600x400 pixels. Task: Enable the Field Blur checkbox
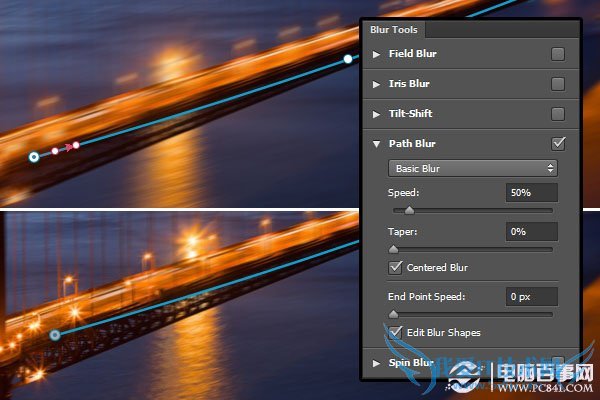558,54
